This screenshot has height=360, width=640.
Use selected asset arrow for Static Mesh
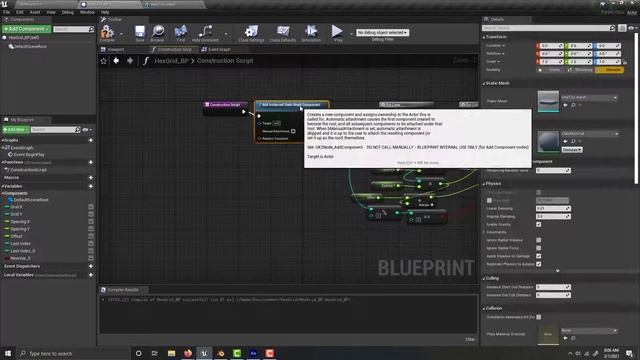[565, 105]
